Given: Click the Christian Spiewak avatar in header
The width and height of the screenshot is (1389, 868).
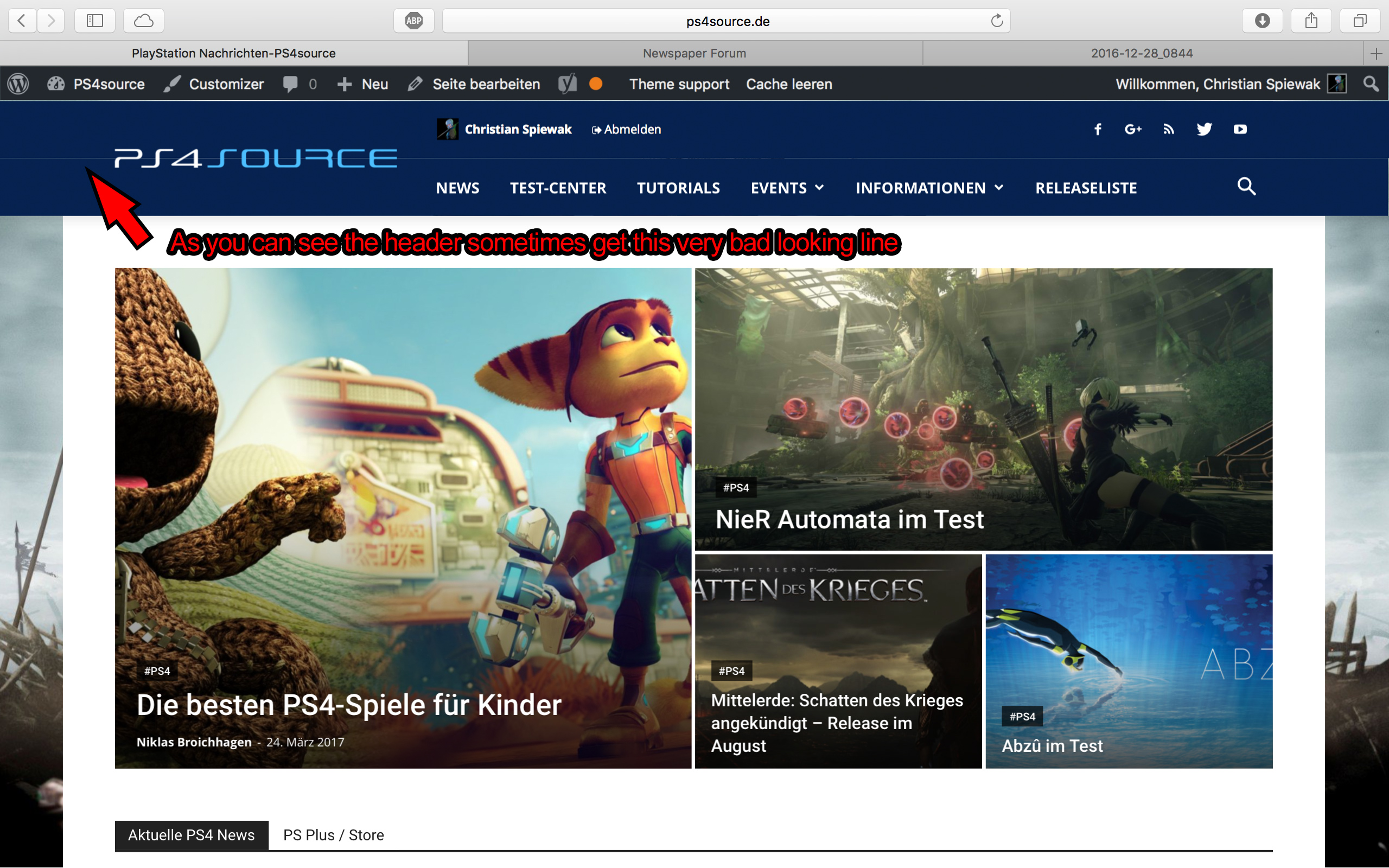Looking at the screenshot, I should point(447,129).
